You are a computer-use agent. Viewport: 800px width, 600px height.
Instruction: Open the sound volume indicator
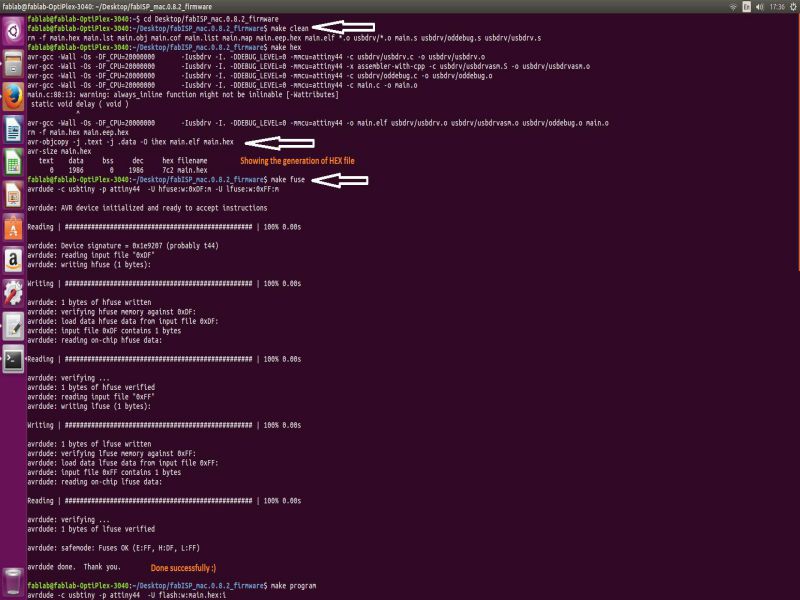coord(760,7)
